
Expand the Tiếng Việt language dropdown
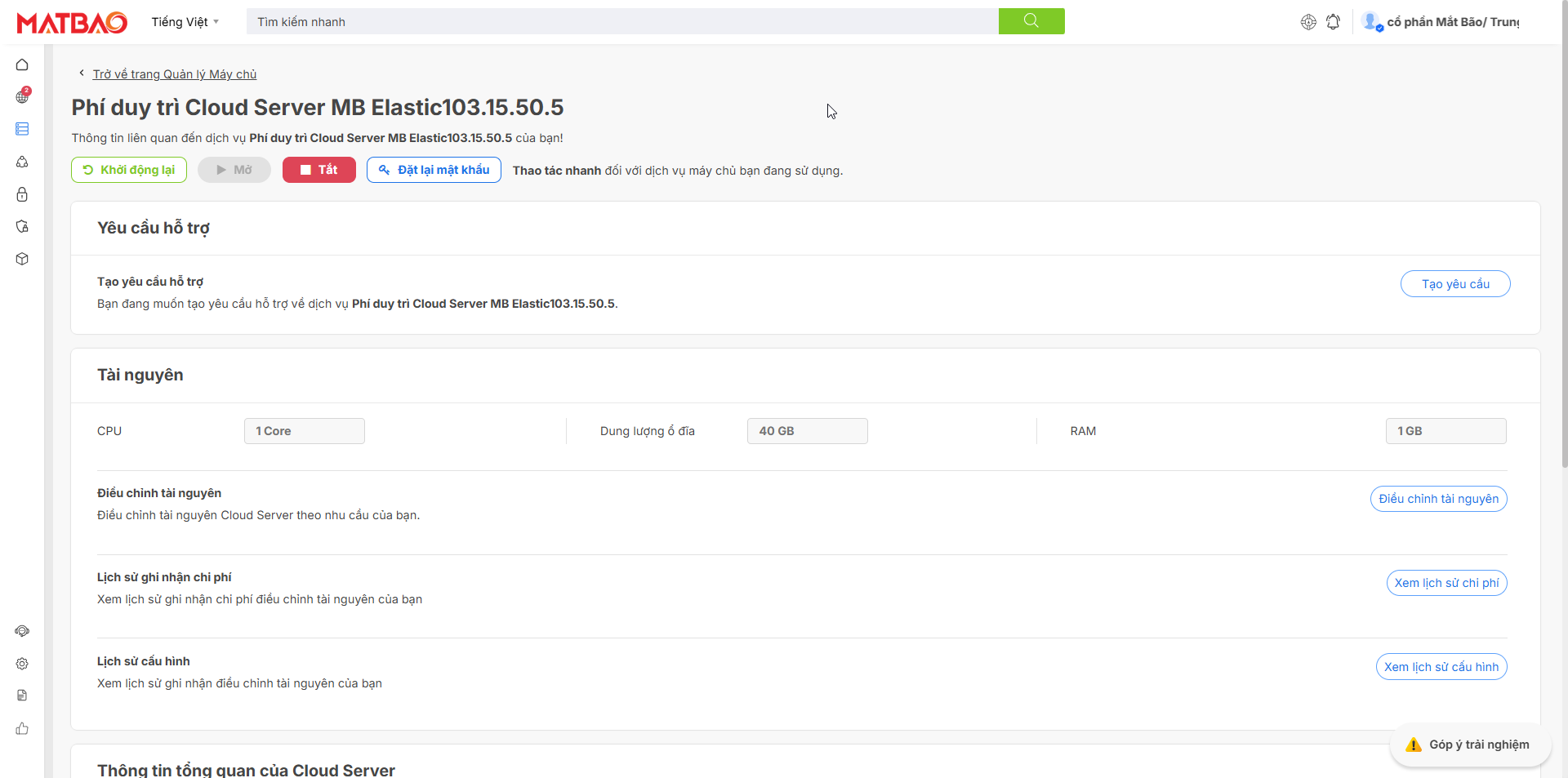point(185,22)
